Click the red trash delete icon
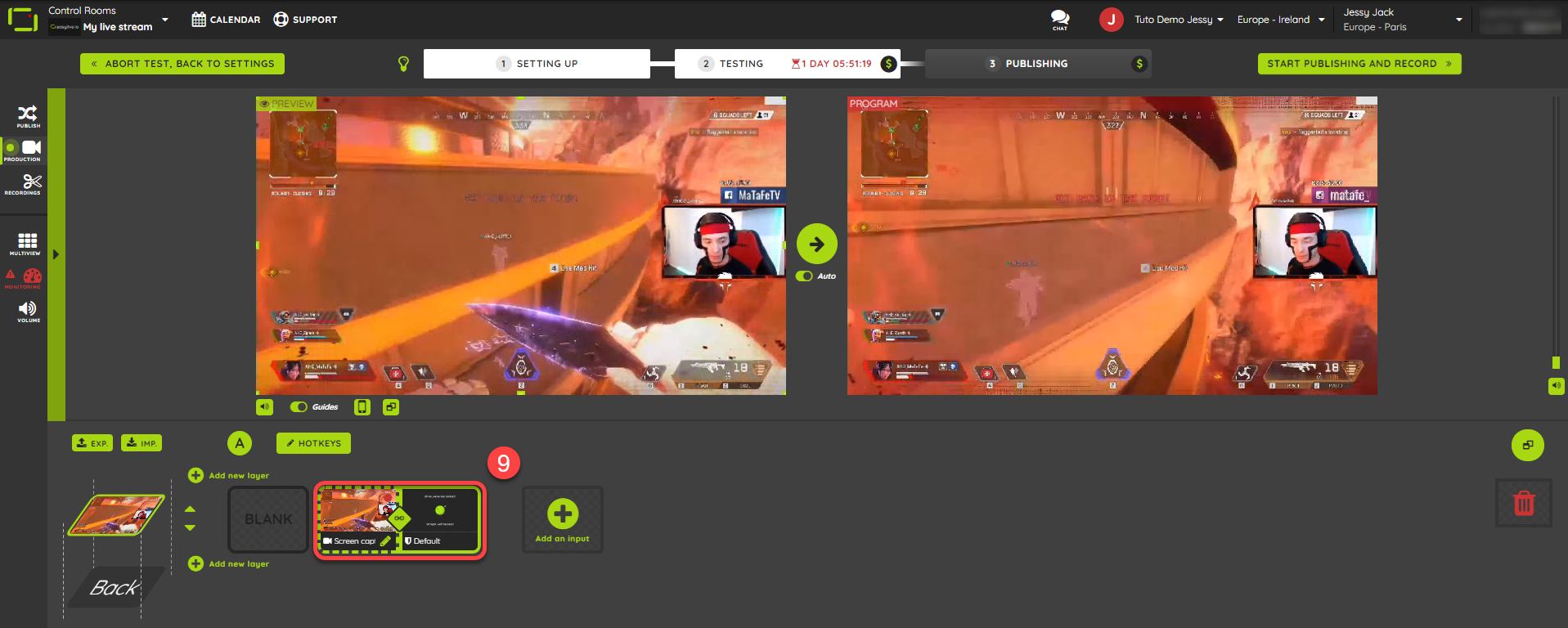 [x=1523, y=503]
